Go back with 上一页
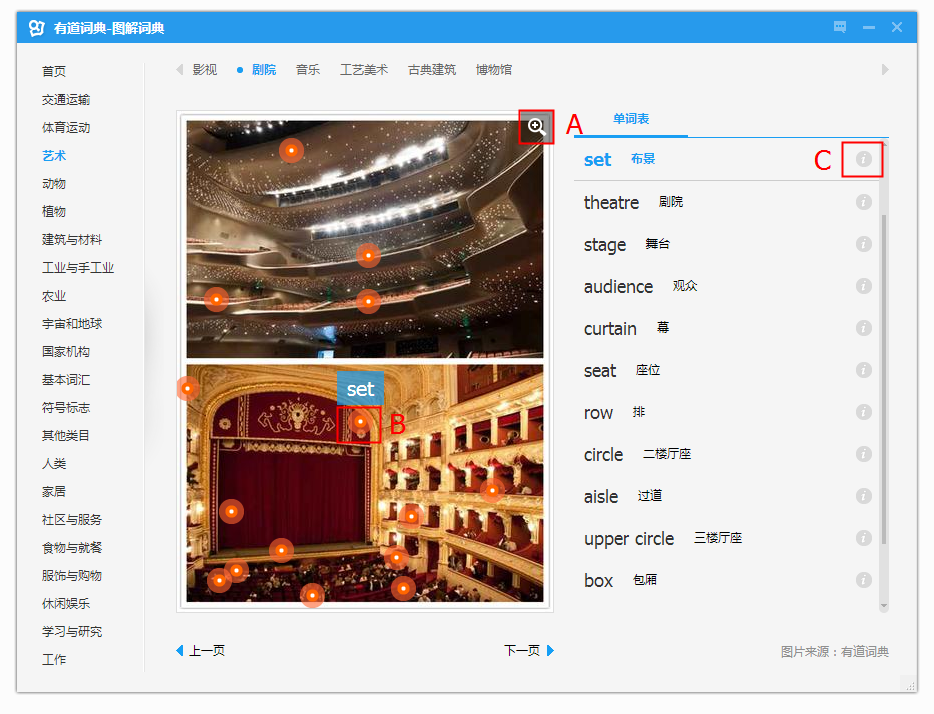Screen dimensions: 934x714 (x=207, y=650)
